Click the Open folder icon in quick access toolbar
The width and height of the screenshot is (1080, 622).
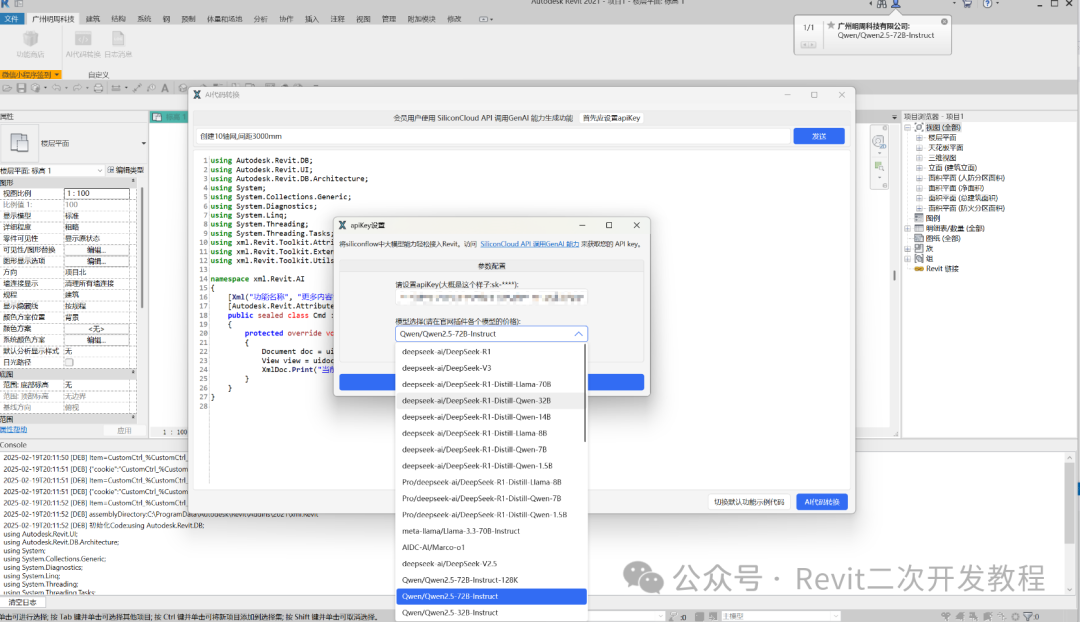point(8,88)
